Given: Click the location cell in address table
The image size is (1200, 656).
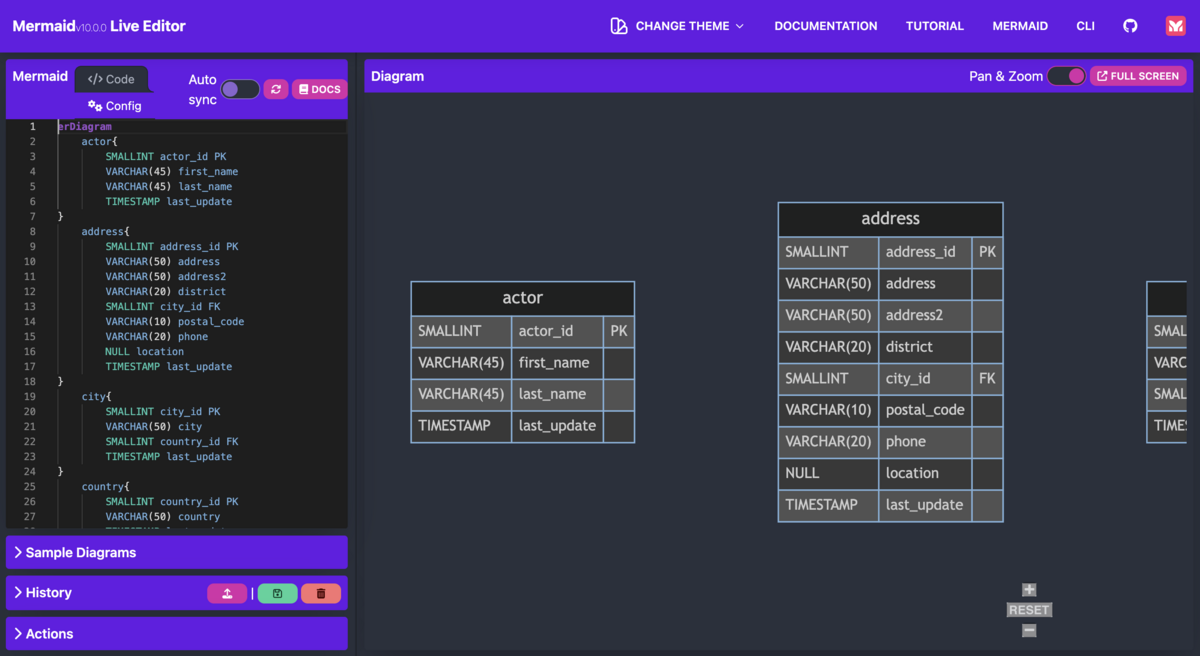Looking at the screenshot, I should pos(925,473).
